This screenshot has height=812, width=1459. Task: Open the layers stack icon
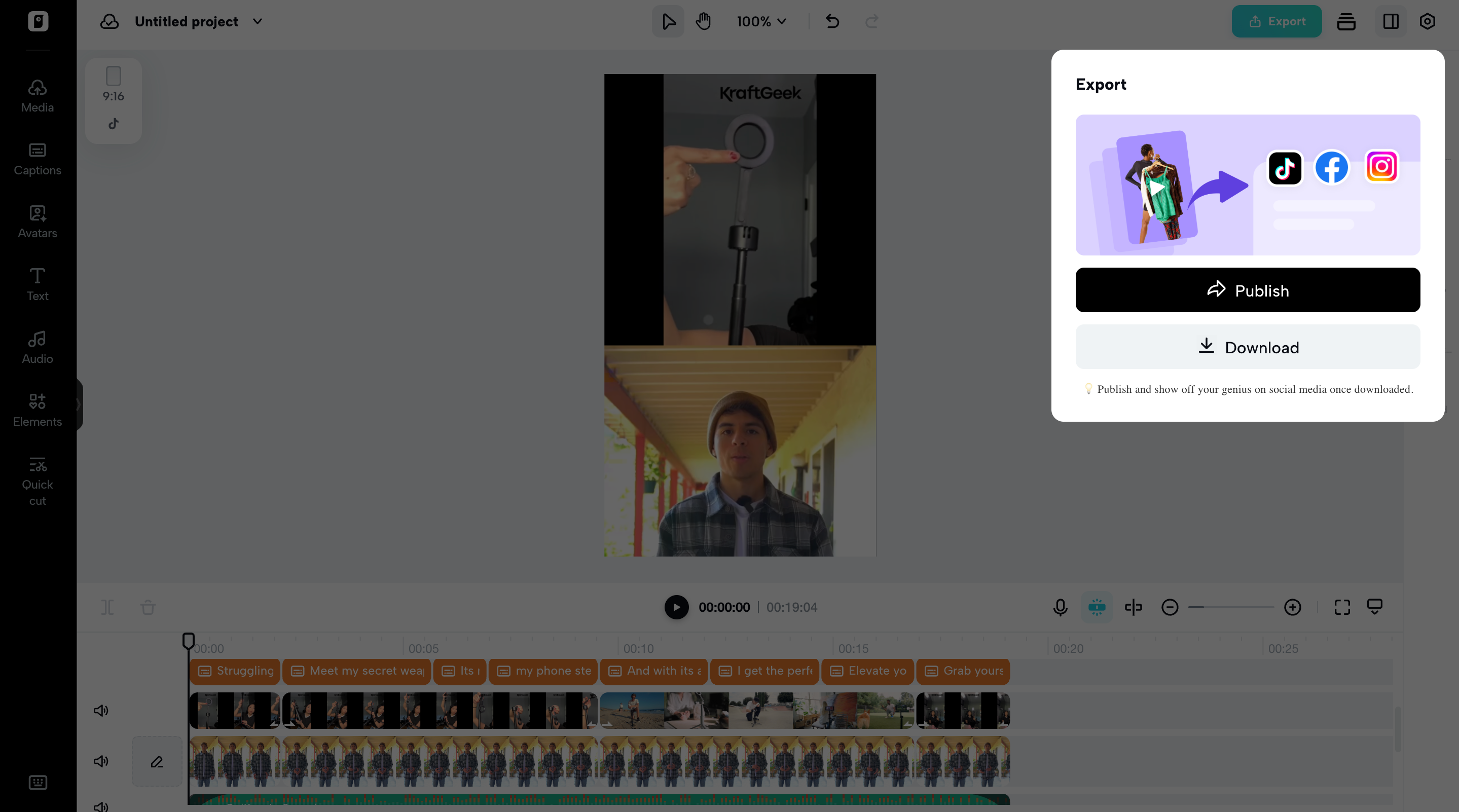(1346, 21)
